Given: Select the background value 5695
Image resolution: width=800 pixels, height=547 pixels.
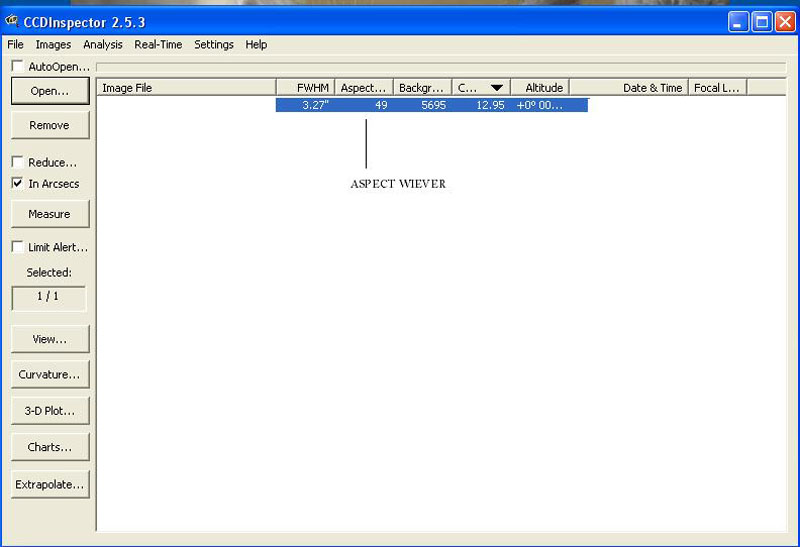Looking at the screenshot, I should coord(434,105).
